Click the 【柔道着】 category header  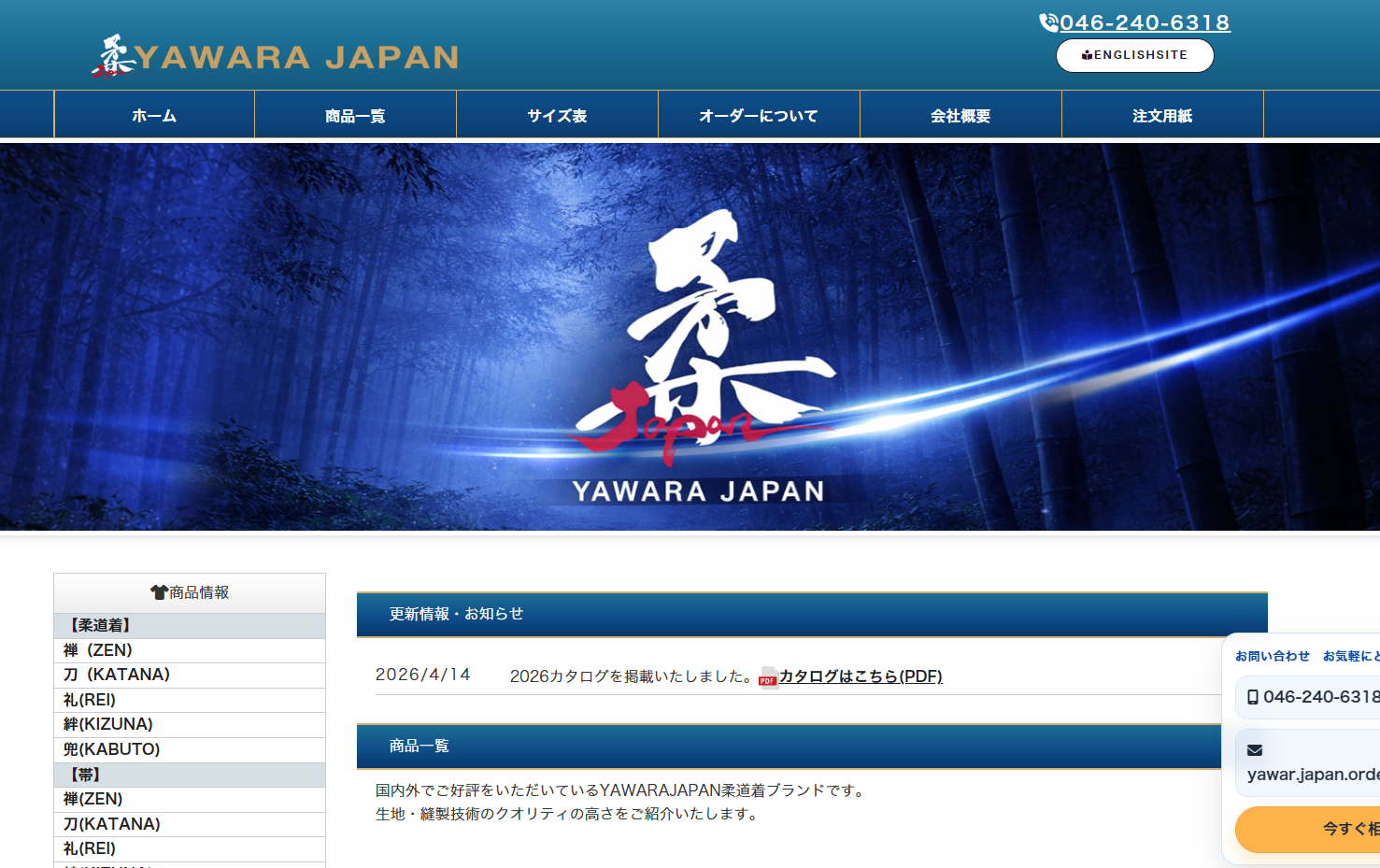click(190, 625)
